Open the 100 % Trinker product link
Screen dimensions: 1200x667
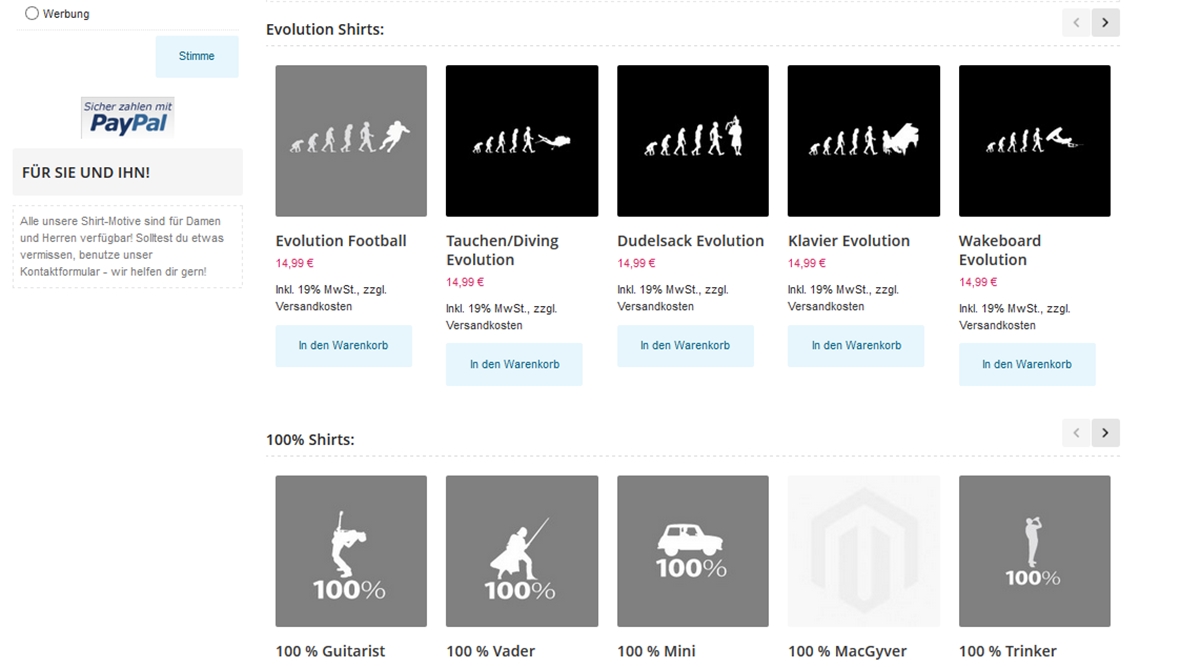(x=1007, y=652)
